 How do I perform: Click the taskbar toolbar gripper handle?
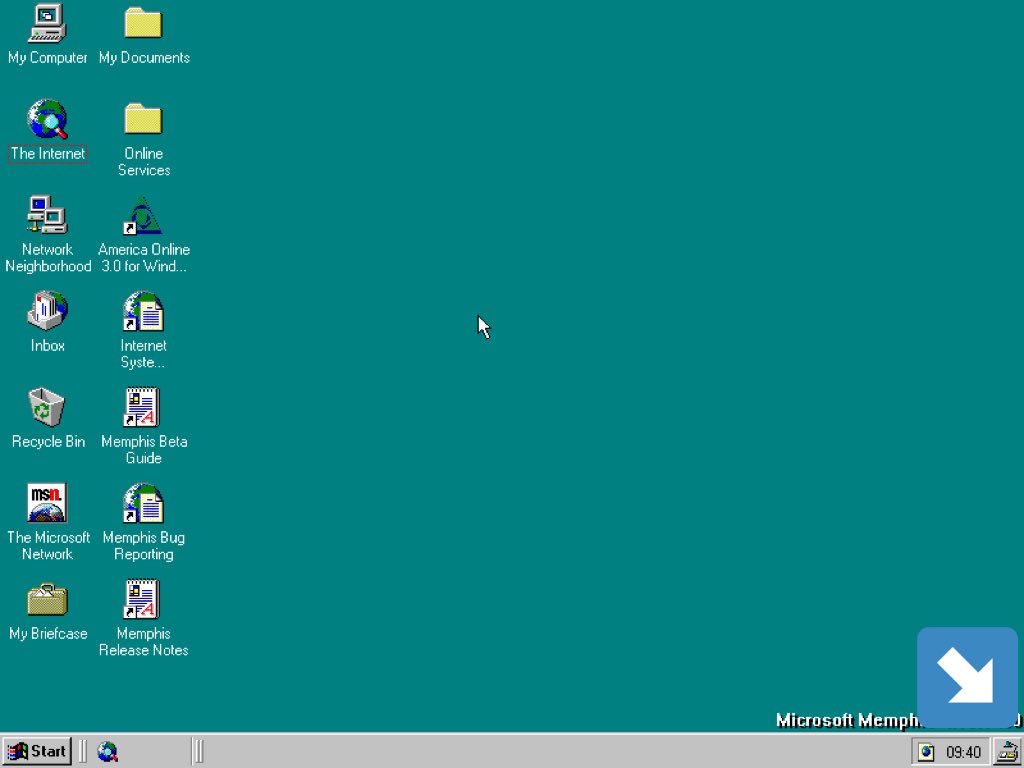point(197,751)
